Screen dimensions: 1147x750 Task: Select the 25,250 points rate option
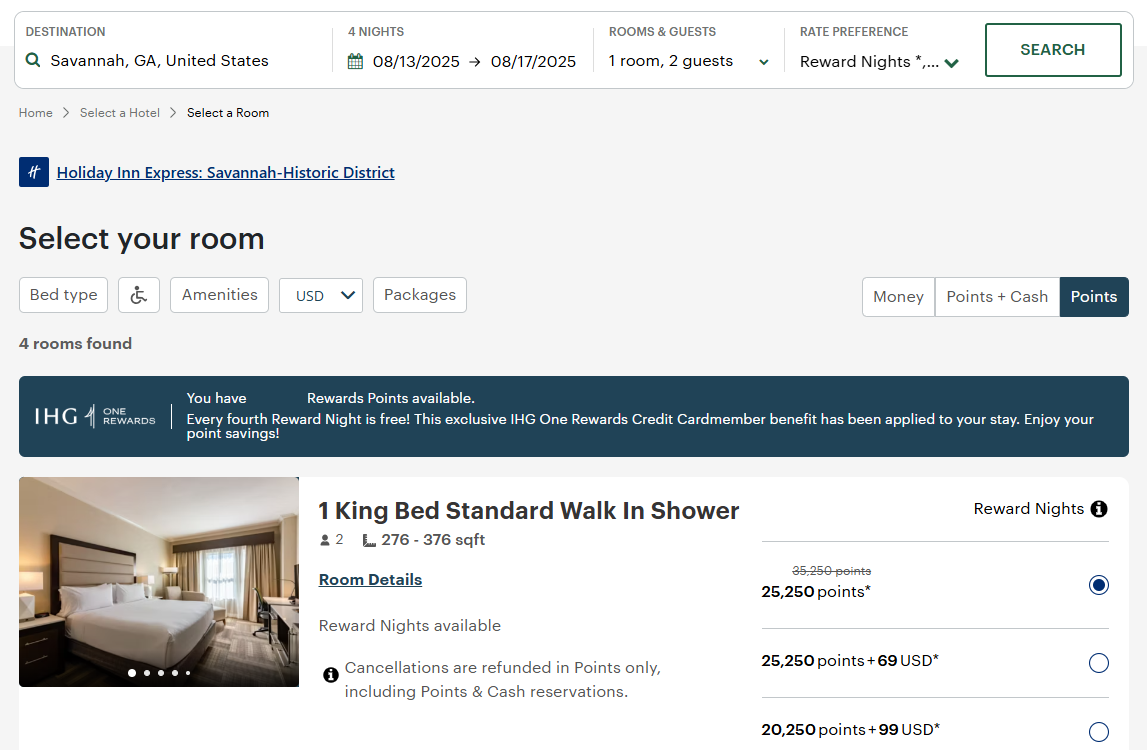[1099, 585]
